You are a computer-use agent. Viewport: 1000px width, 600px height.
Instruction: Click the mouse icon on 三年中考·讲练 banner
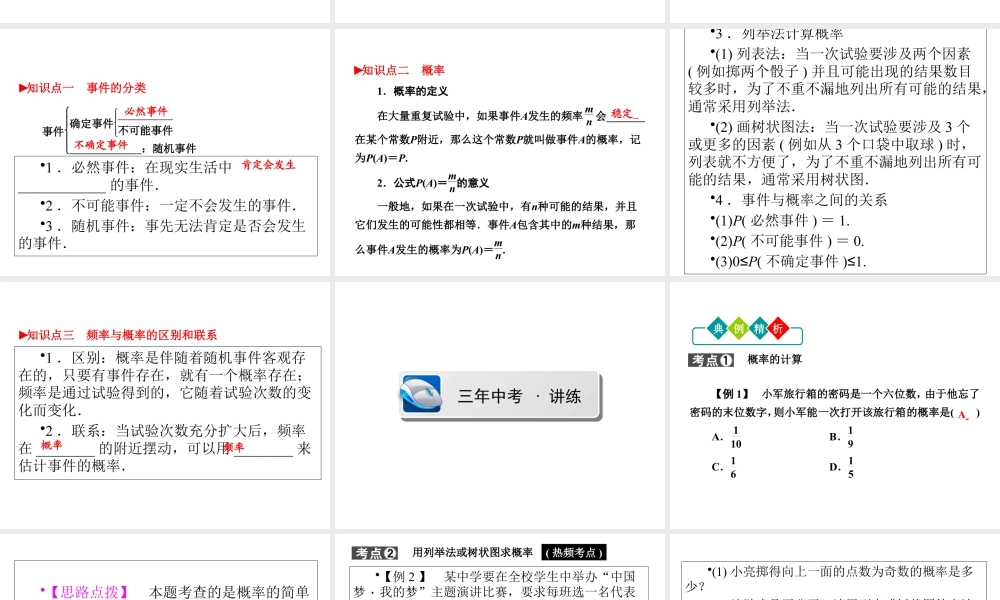tap(423, 394)
